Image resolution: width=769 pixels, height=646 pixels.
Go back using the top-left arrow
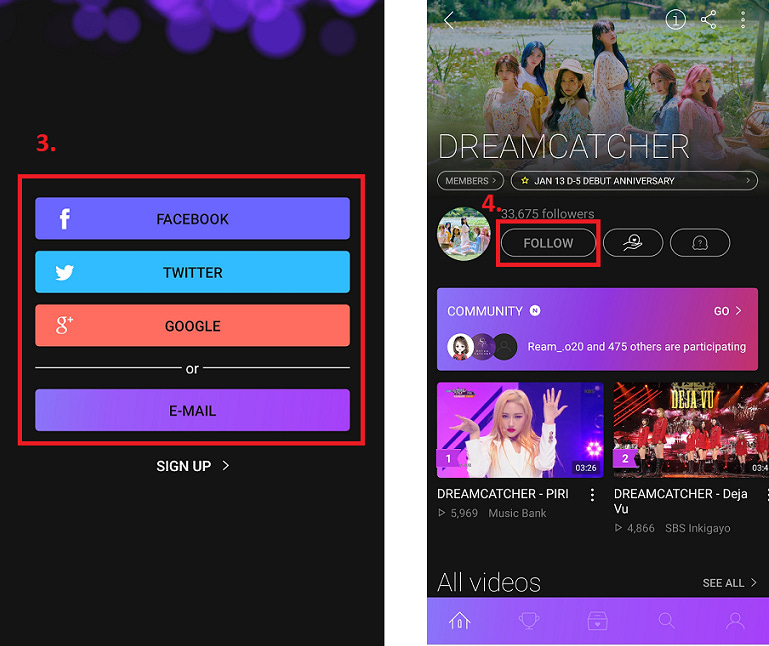coord(449,20)
